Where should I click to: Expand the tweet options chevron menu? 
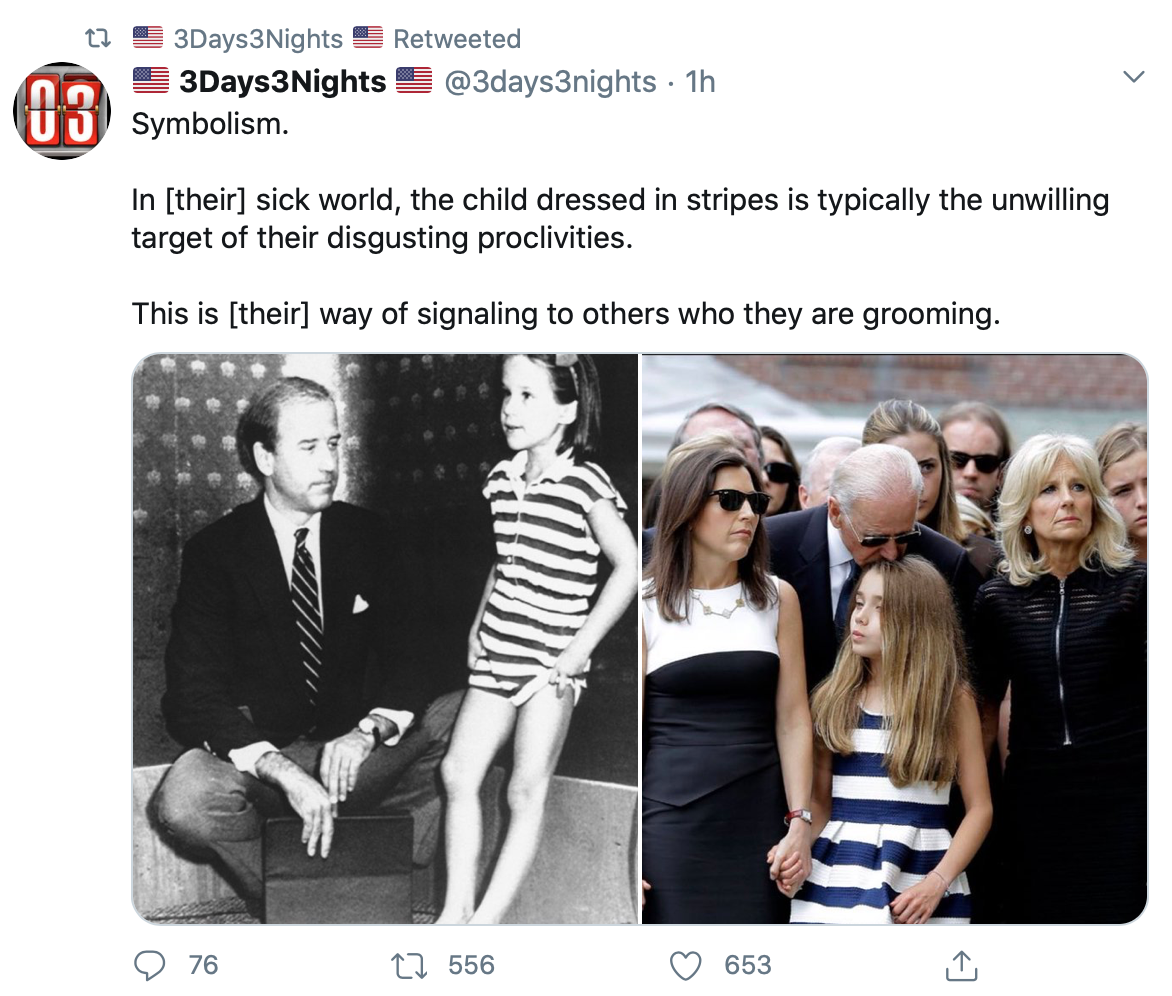(x=1133, y=78)
